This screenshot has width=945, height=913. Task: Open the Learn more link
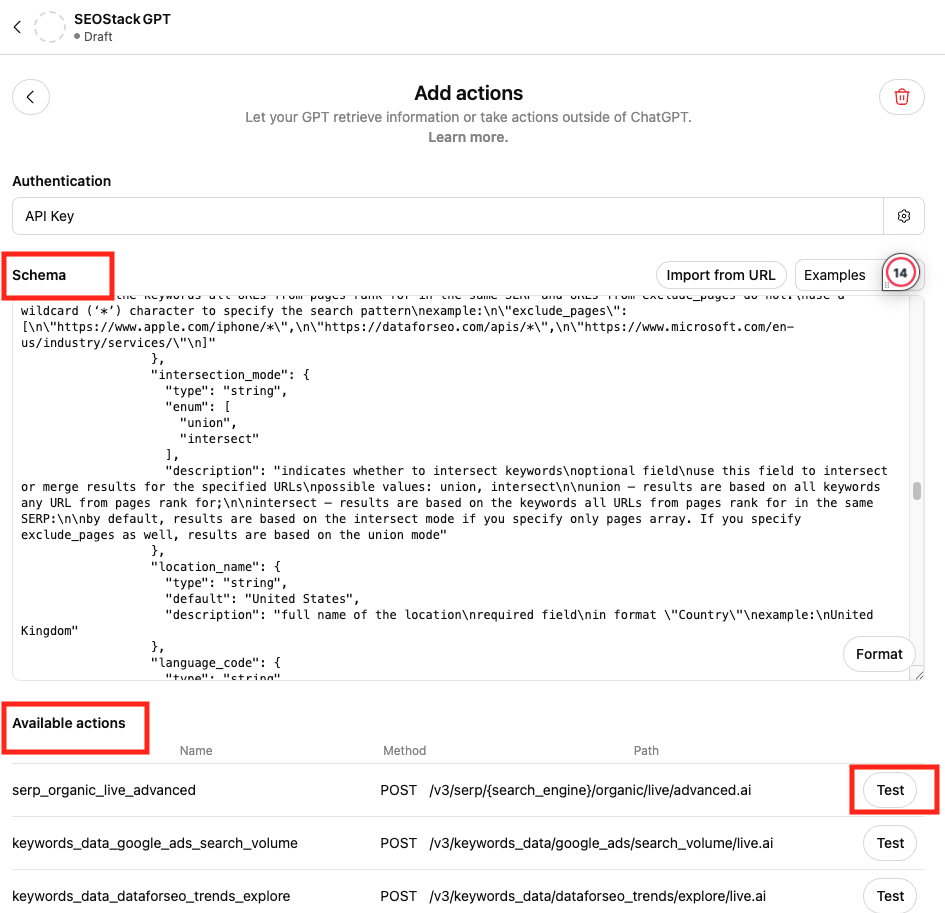click(468, 137)
